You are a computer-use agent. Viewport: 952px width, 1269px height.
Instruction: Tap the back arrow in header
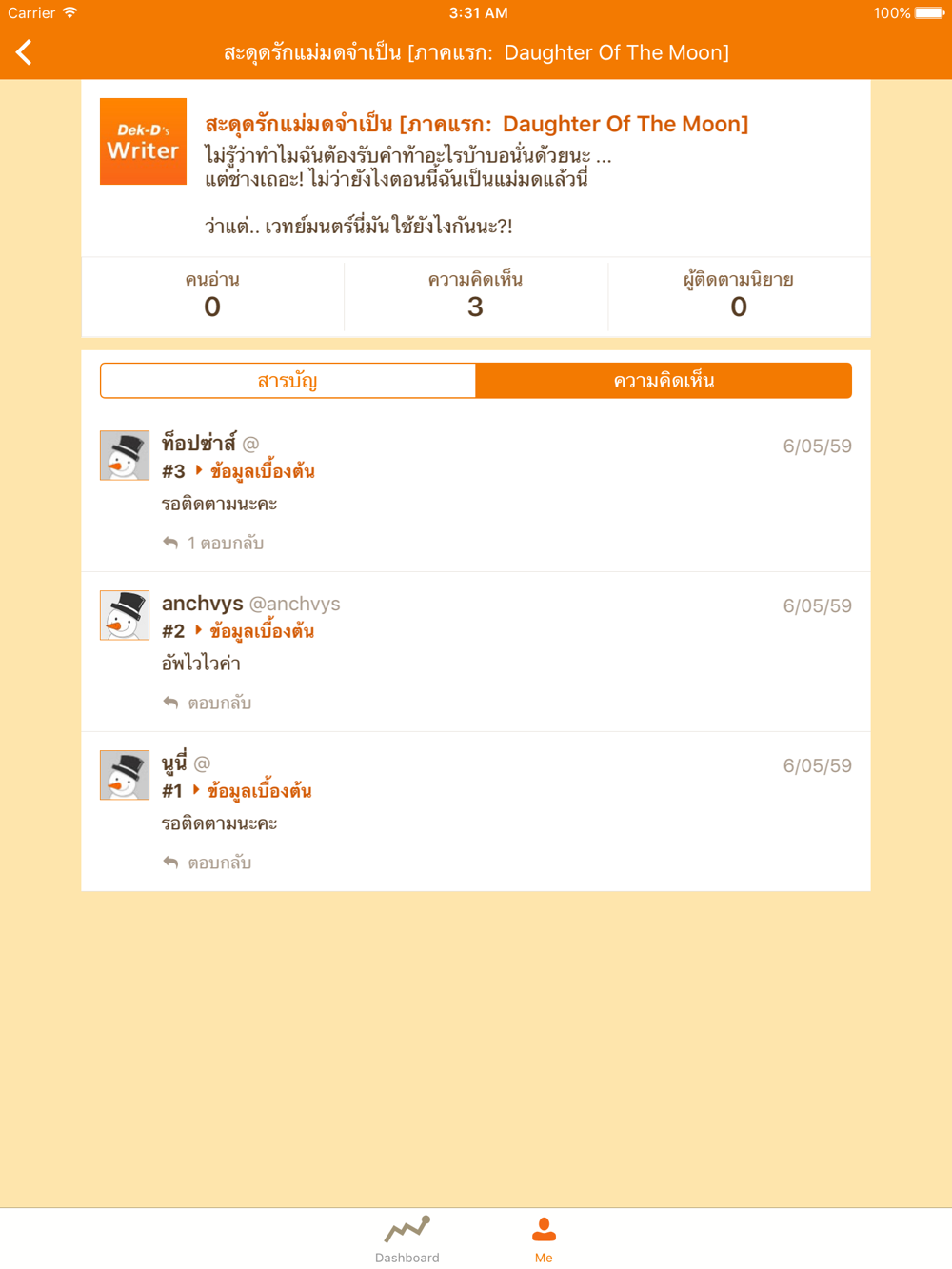pyautogui.click(x=24, y=52)
